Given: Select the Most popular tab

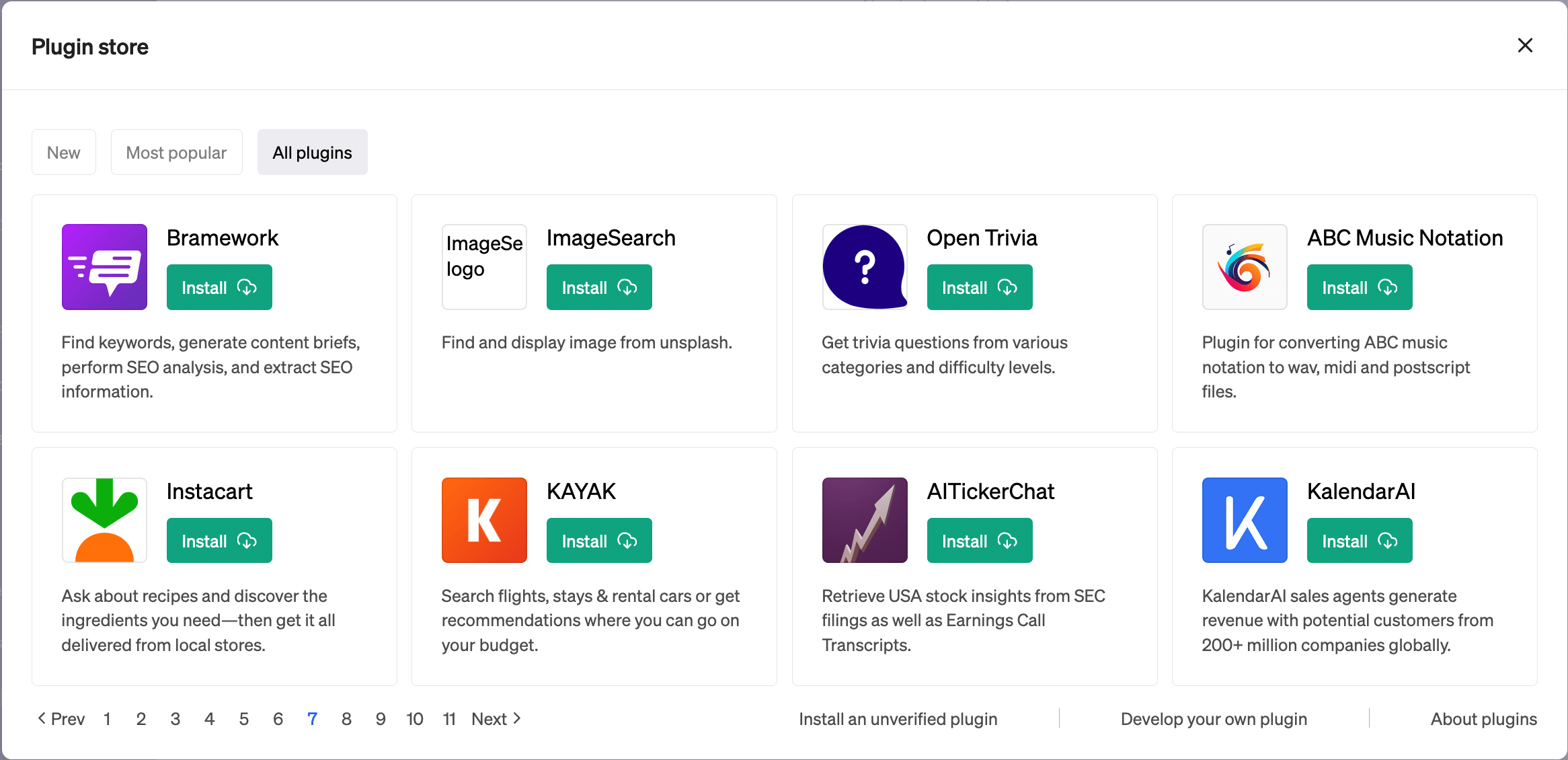Looking at the screenshot, I should (x=176, y=152).
